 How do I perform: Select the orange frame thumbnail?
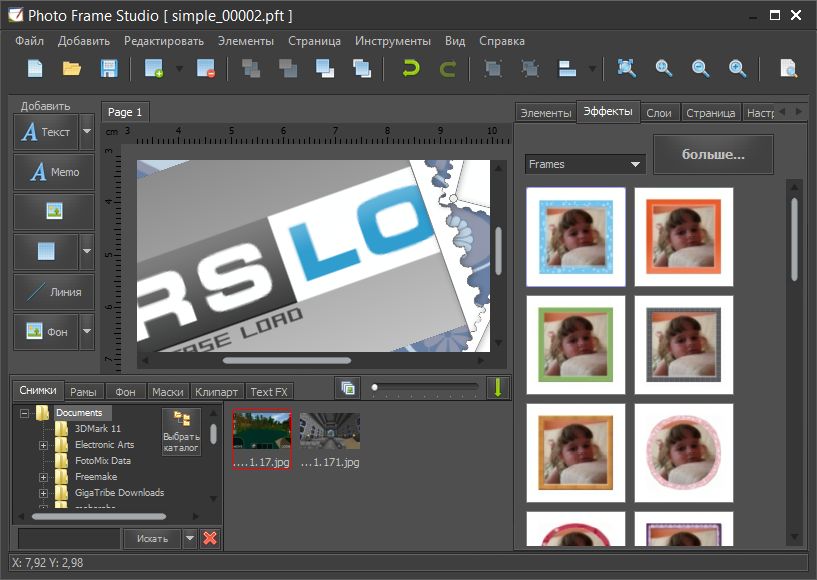point(684,237)
